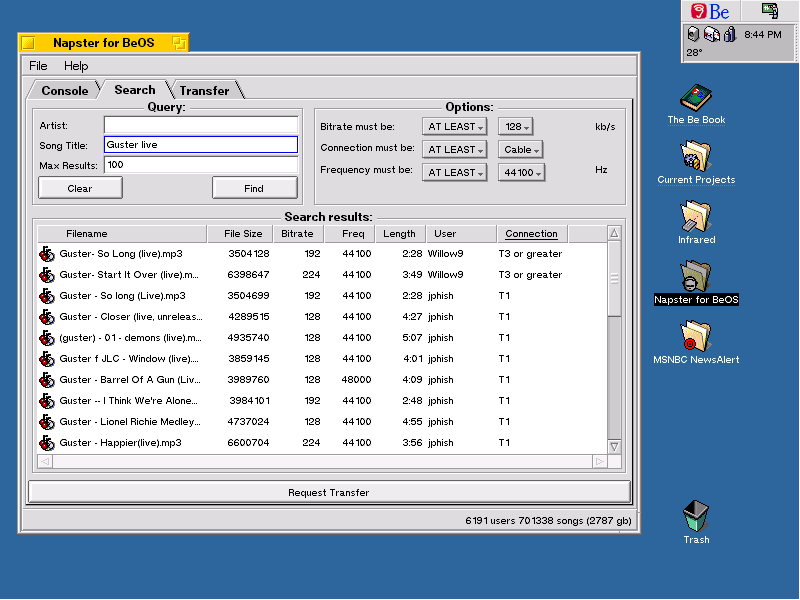Click the speaker icon in the system tray

point(693,34)
